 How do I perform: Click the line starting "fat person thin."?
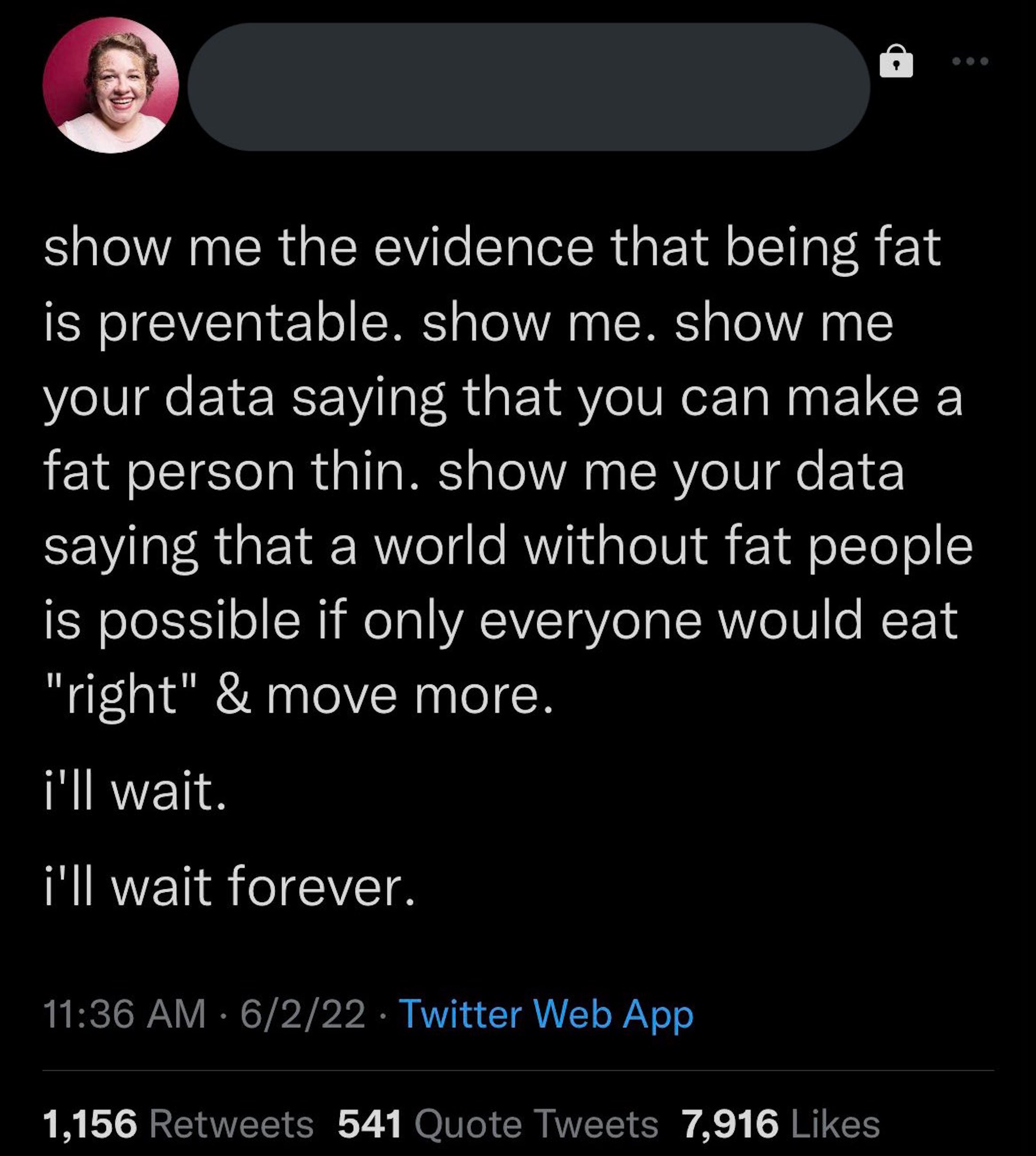click(x=474, y=472)
